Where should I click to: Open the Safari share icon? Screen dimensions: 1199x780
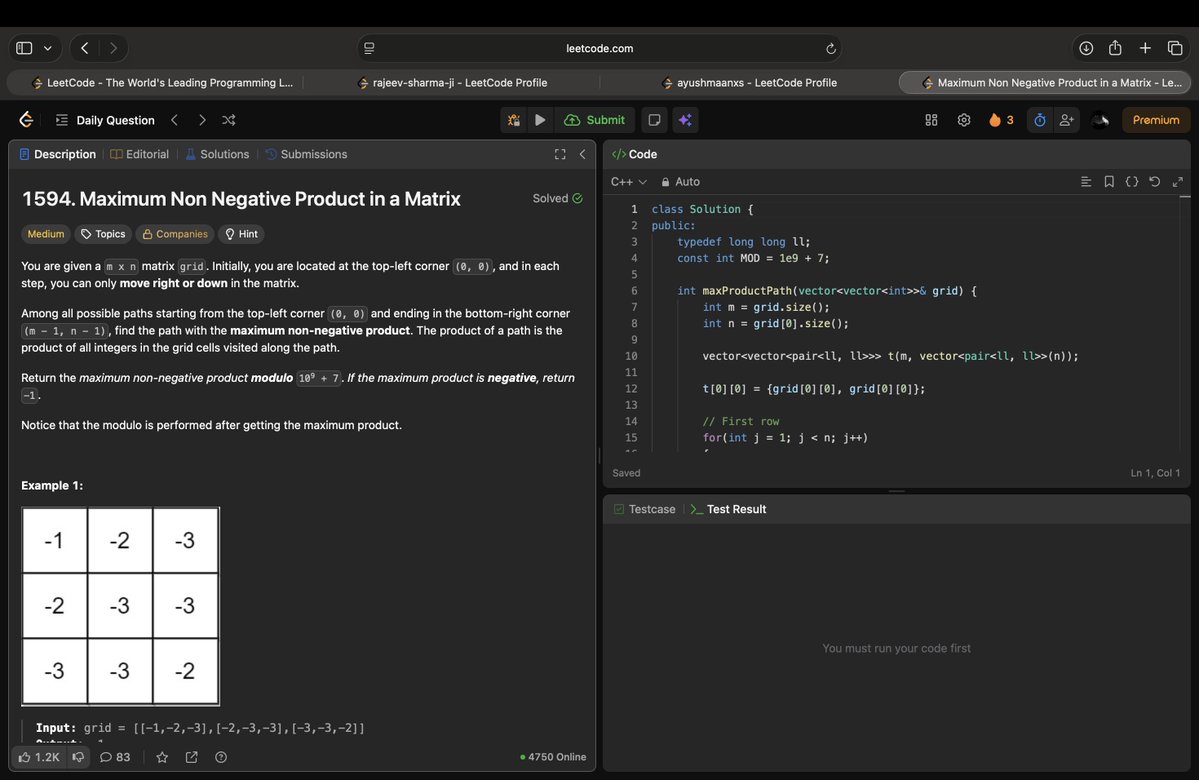tap(1115, 48)
